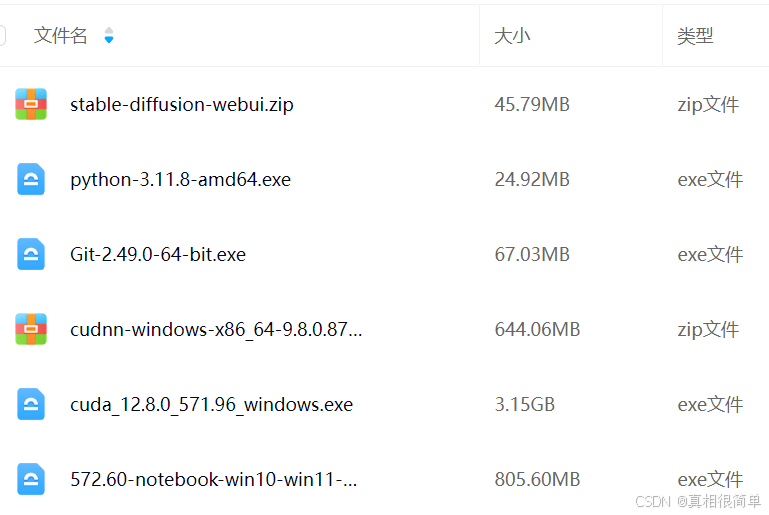The width and height of the screenshot is (769, 515).
Task: Click the cudnn-windows zip archive icon
Action: (x=31, y=329)
